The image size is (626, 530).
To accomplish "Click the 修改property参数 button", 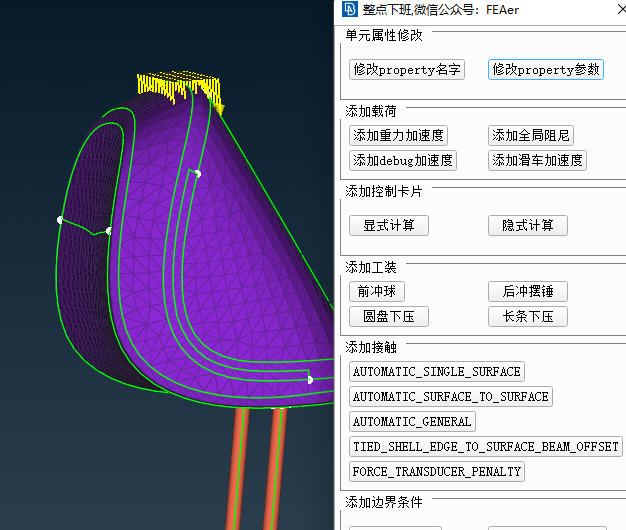I will (545, 70).
